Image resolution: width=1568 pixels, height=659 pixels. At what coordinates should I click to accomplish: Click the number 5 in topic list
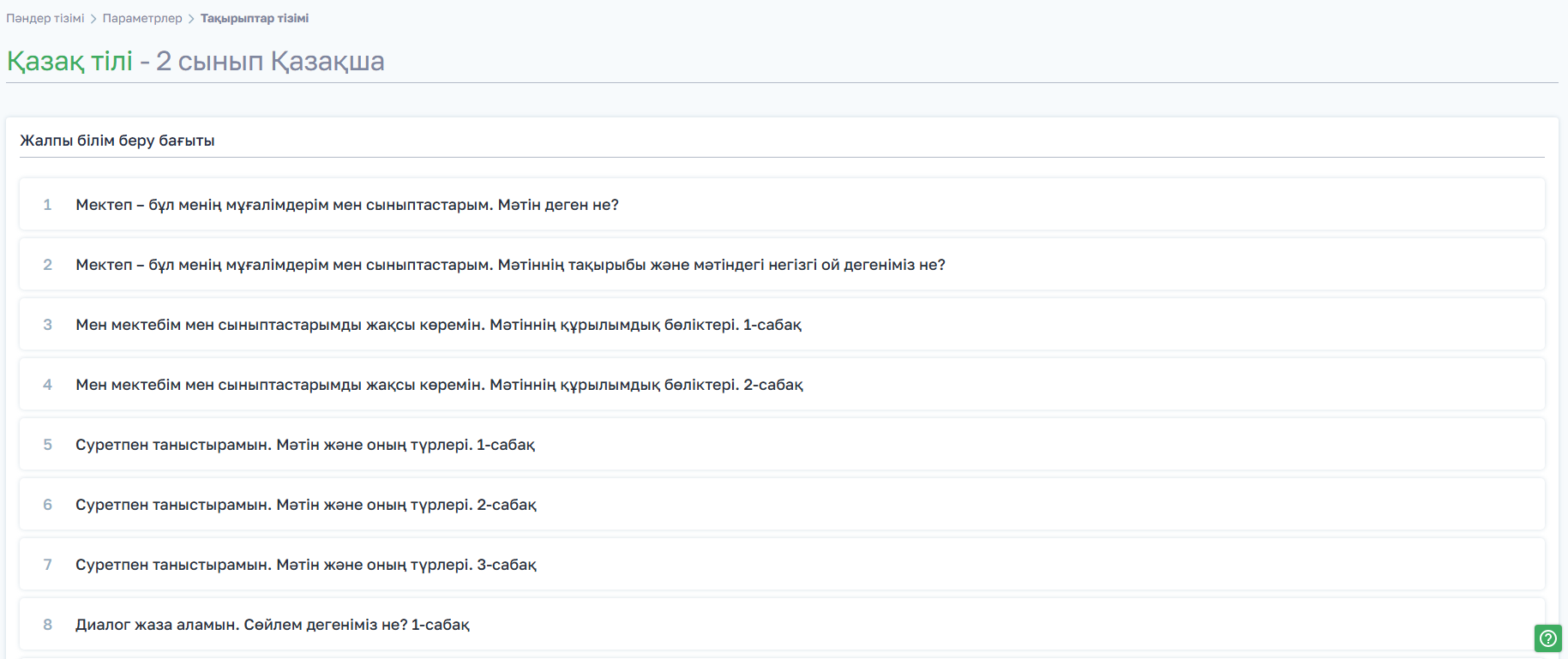(48, 445)
